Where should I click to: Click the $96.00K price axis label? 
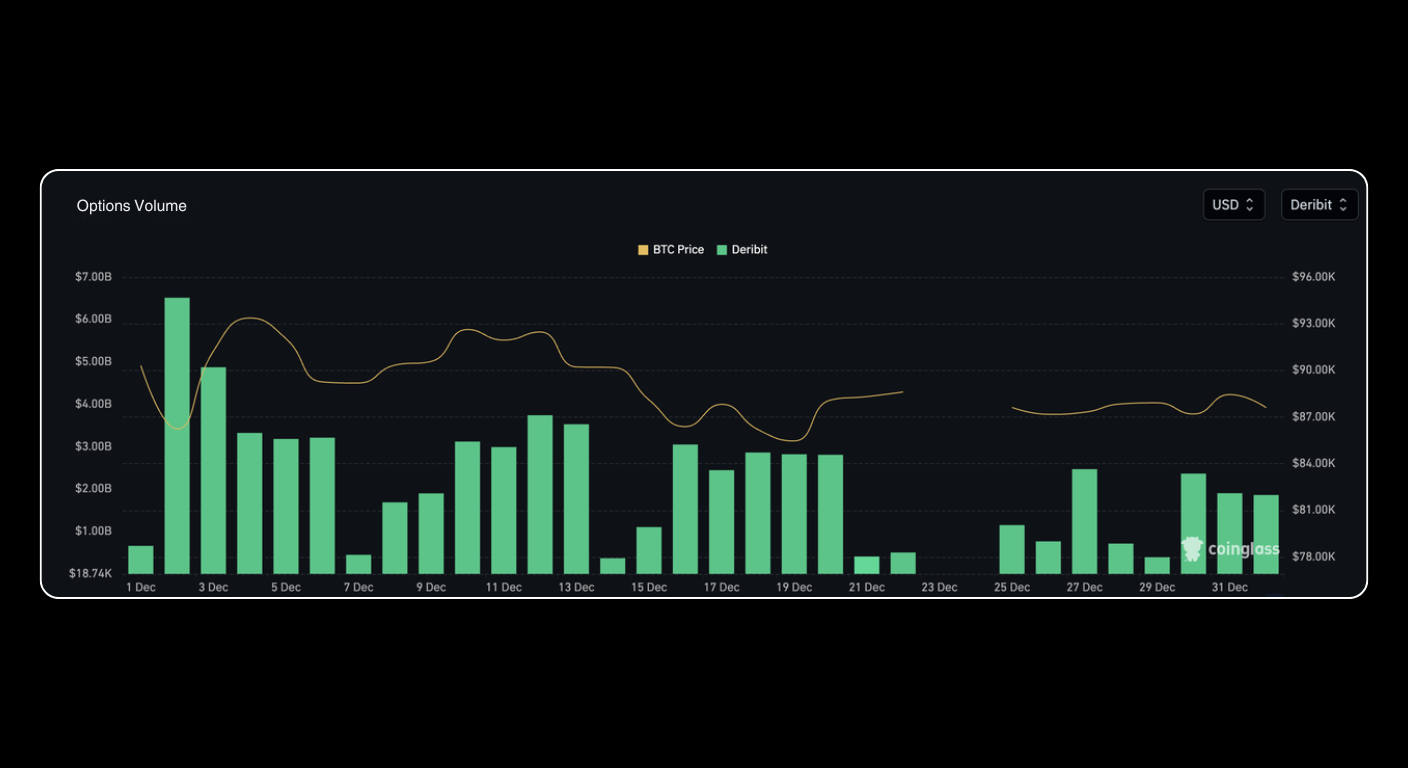(1313, 276)
